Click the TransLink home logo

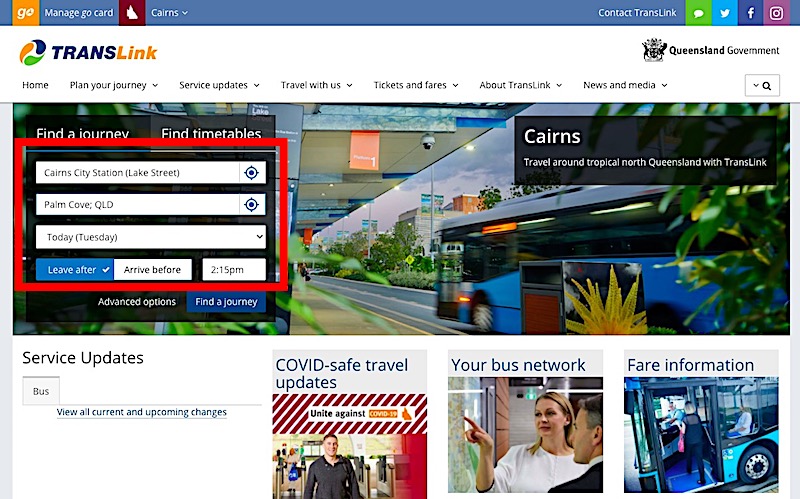[88, 52]
